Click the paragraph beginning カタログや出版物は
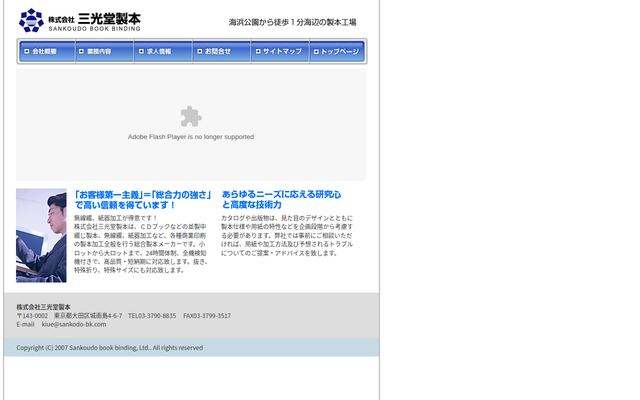 pos(287,236)
